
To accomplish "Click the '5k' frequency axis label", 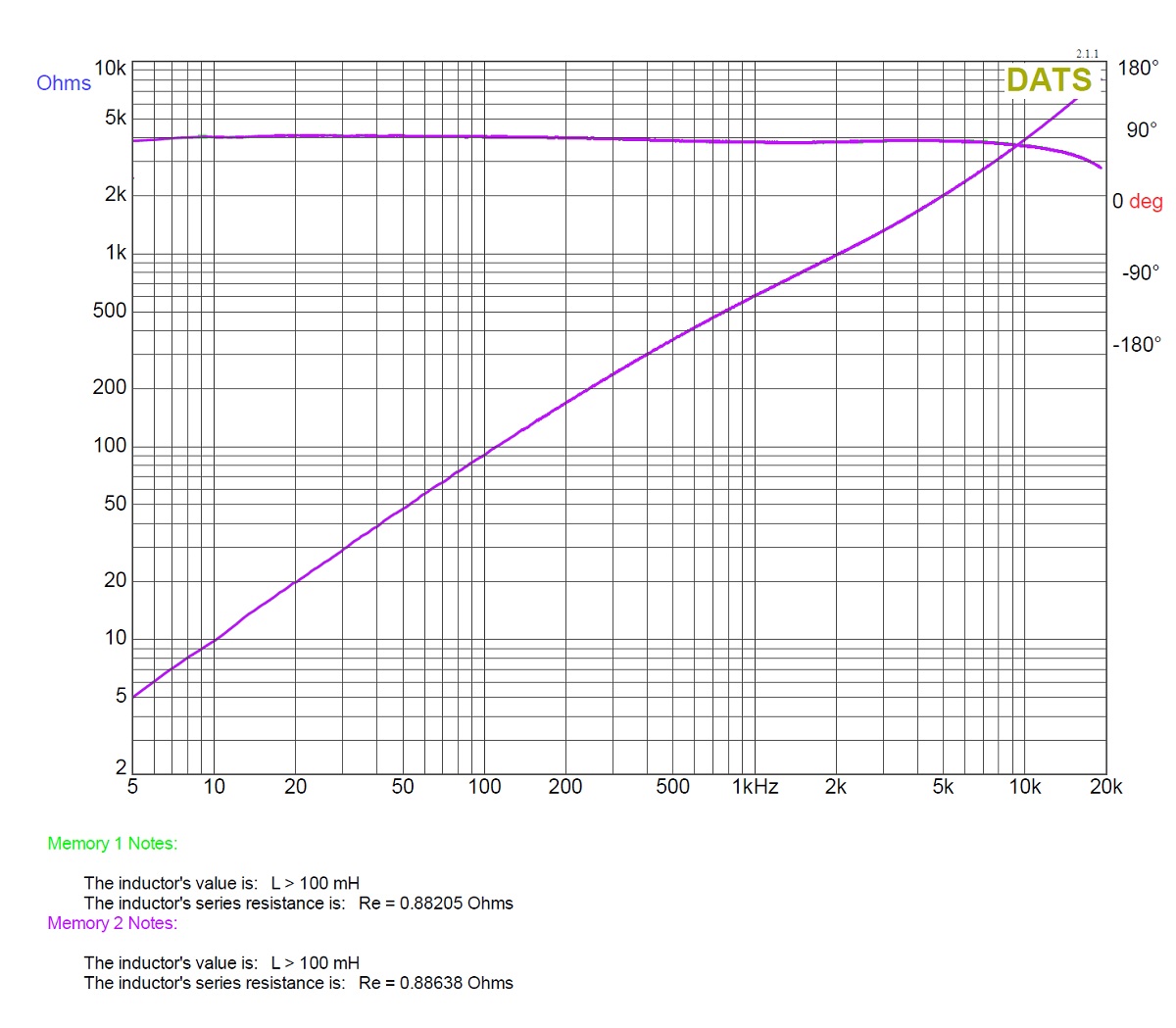I will 943,787.
